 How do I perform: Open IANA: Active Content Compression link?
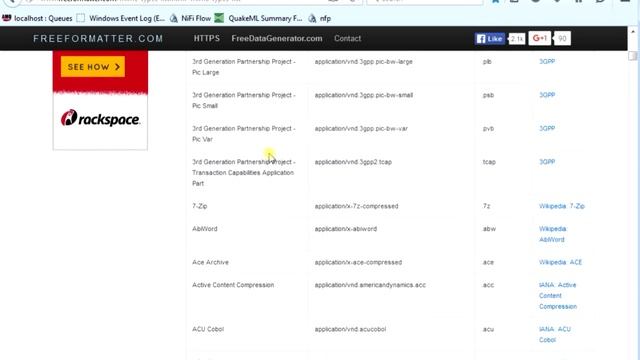558,296
